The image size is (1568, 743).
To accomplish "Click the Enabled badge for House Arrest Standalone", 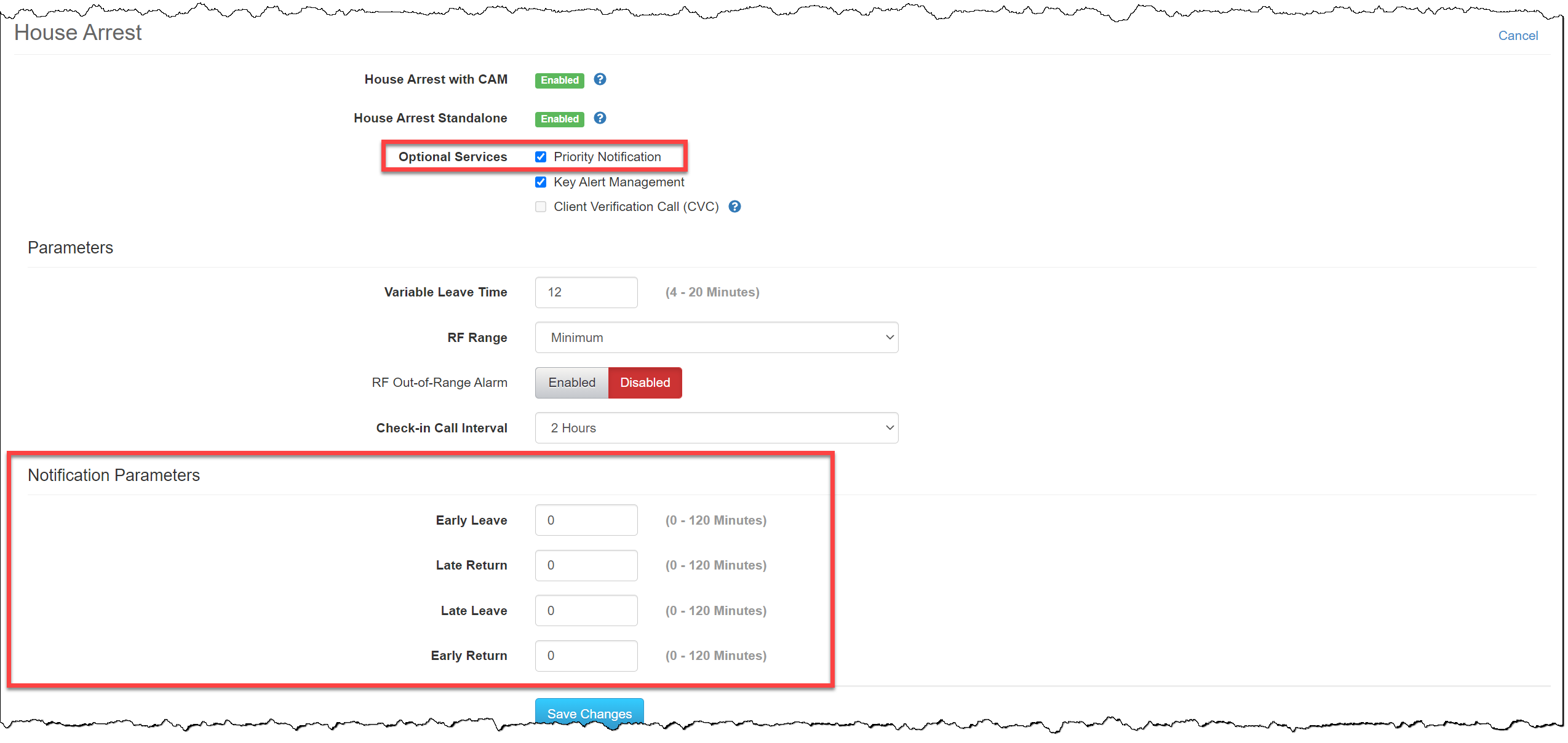I will (x=559, y=119).
